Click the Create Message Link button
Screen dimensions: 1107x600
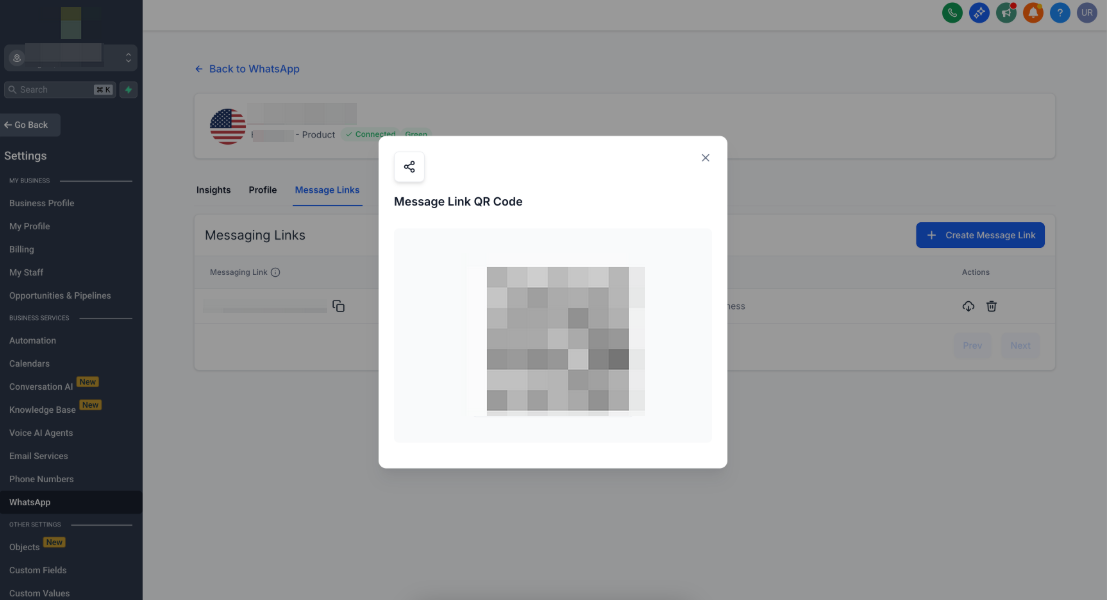tap(980, 235)
